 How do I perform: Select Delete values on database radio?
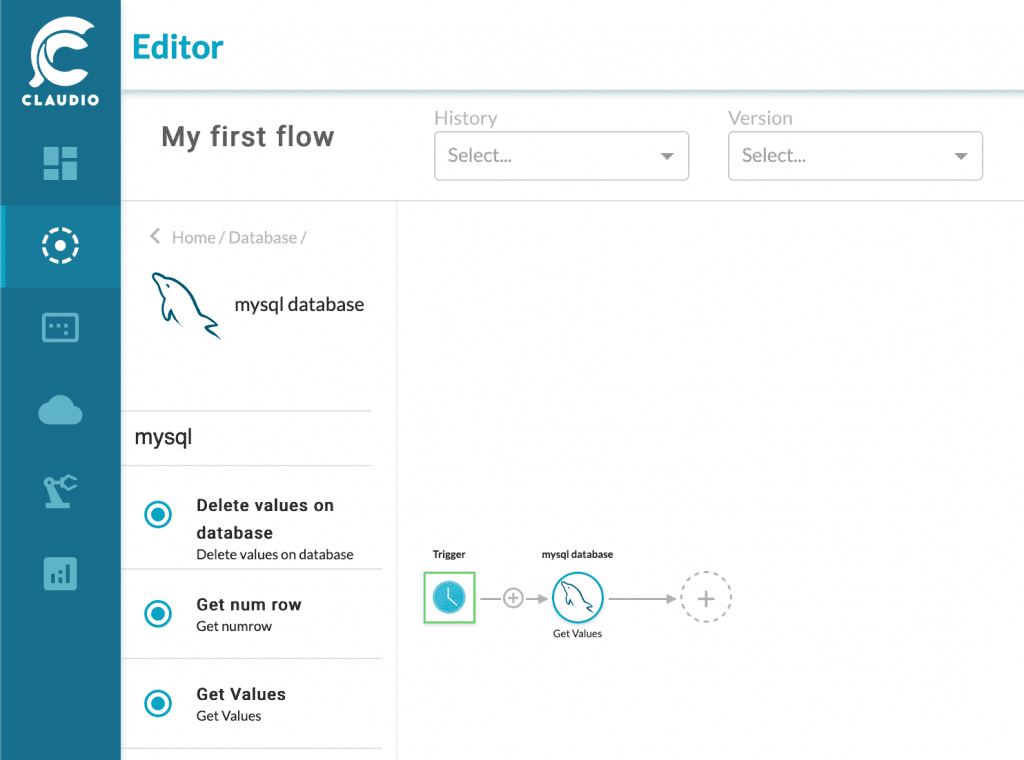coord(158,515)
